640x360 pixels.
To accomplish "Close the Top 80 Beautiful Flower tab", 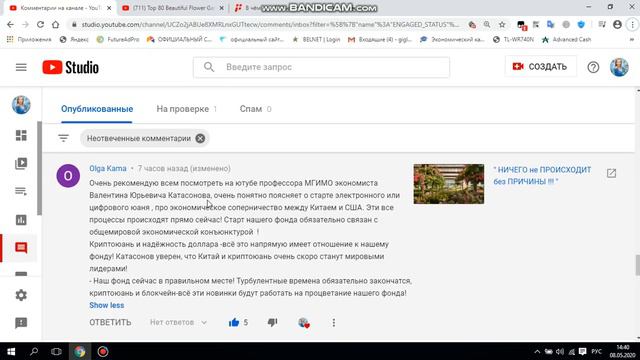I will 222,8.
